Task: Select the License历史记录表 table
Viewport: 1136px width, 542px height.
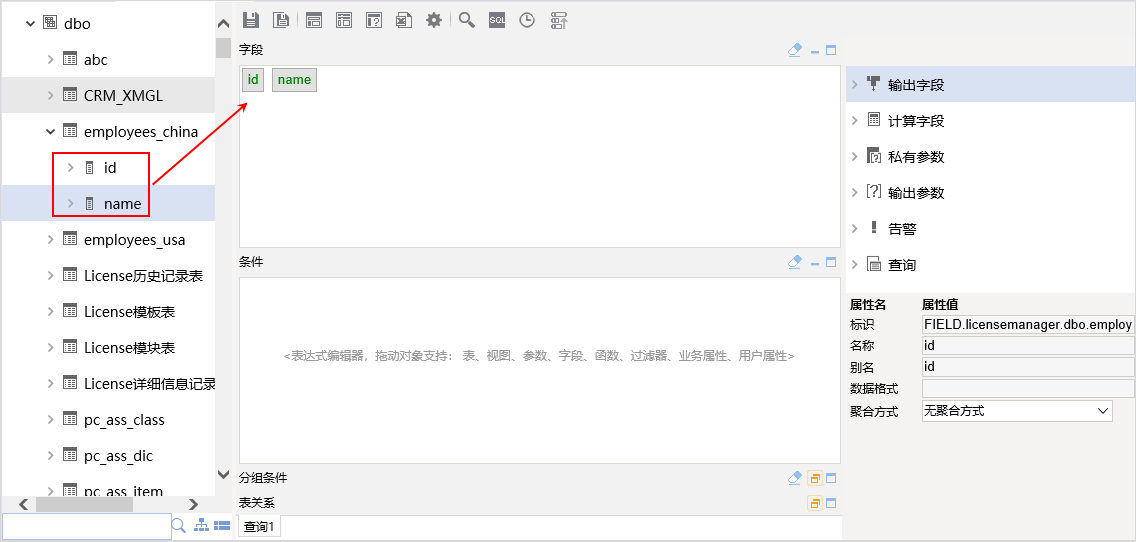Action: [143, 276]
